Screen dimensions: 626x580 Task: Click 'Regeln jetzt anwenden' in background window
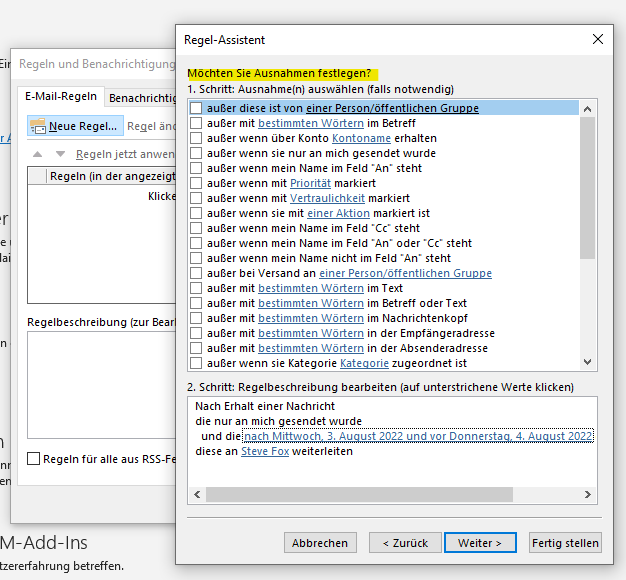[x=125, y=154]
